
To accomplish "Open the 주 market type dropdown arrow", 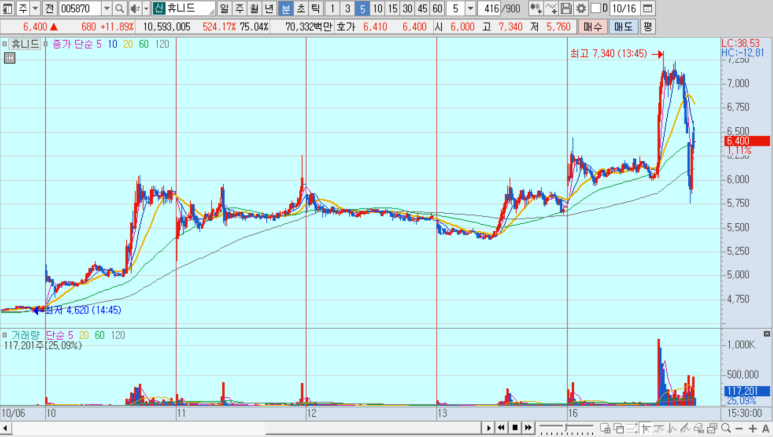I will click(35, 8).
